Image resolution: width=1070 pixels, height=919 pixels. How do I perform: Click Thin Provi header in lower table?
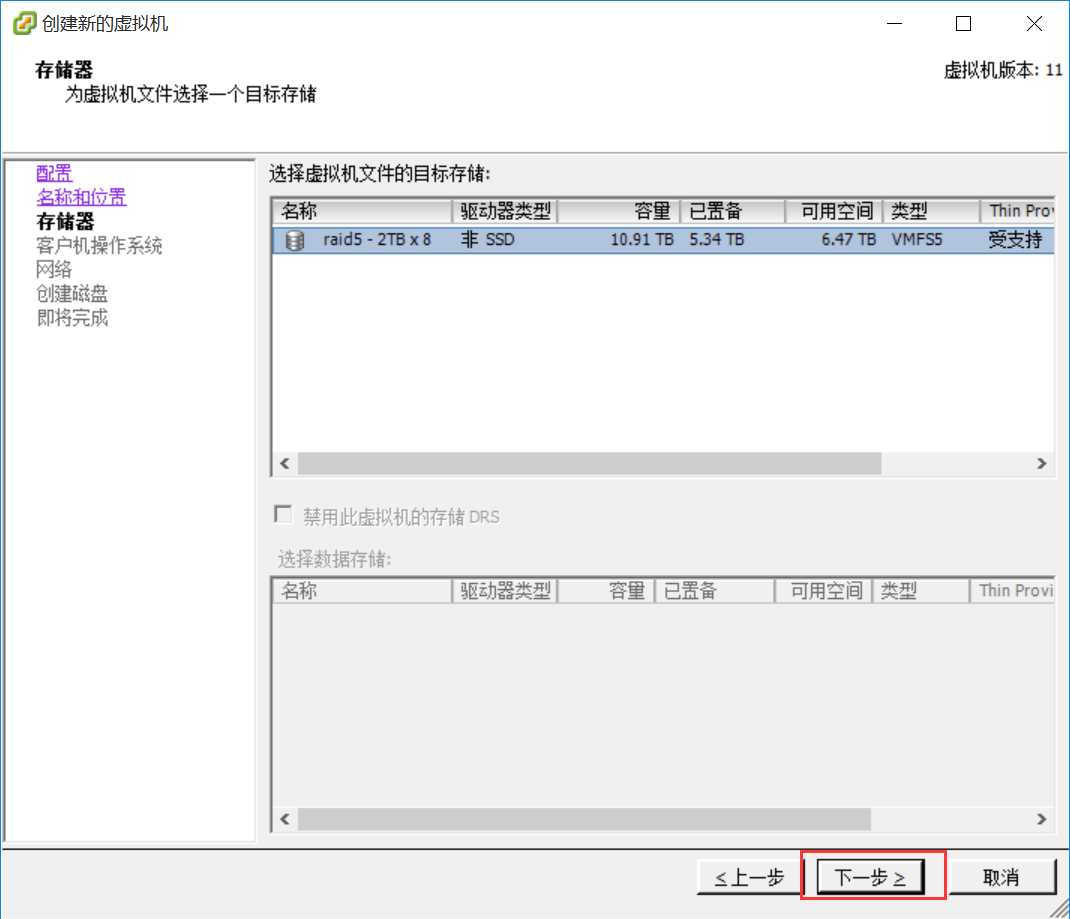1013,591
